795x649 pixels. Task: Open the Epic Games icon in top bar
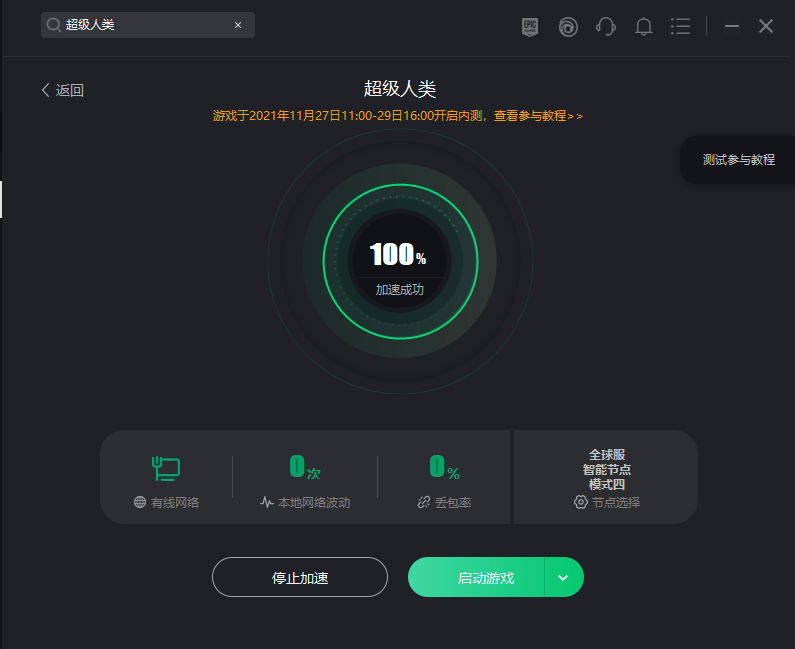(530, 26)
